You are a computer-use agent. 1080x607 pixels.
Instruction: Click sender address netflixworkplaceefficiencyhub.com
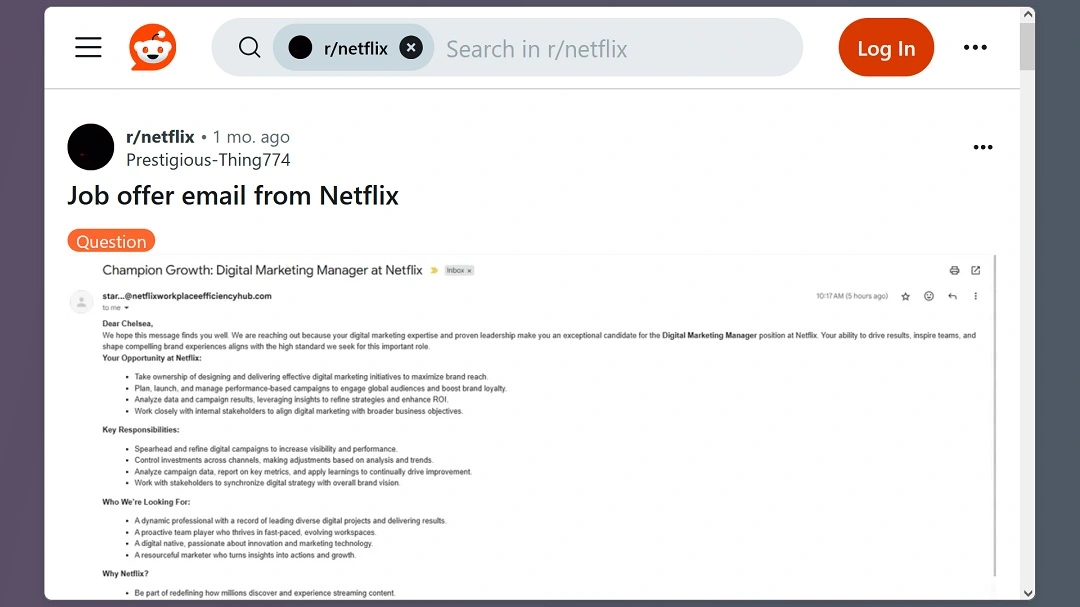pos(187,296)
